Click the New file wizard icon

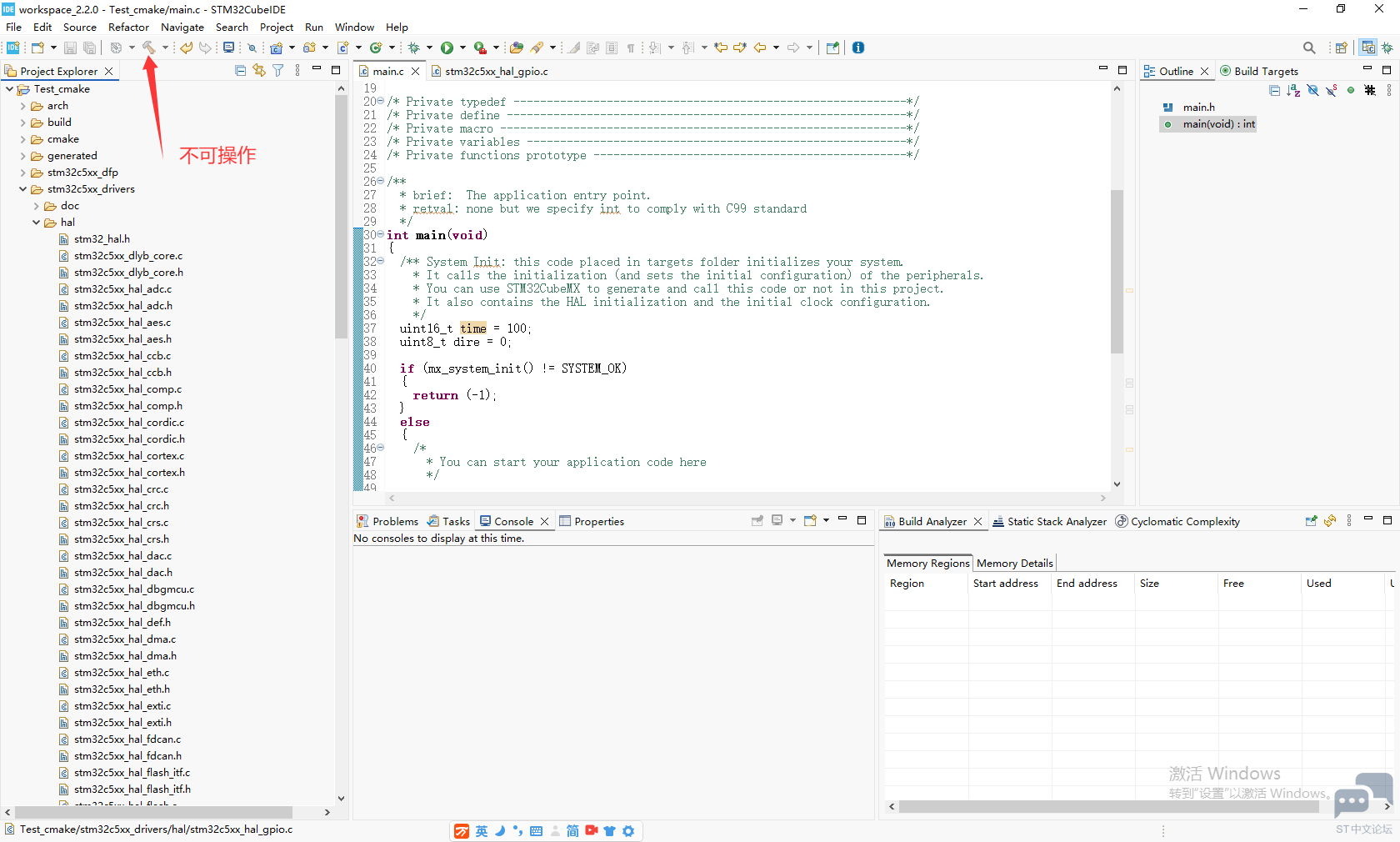point(37,48)
